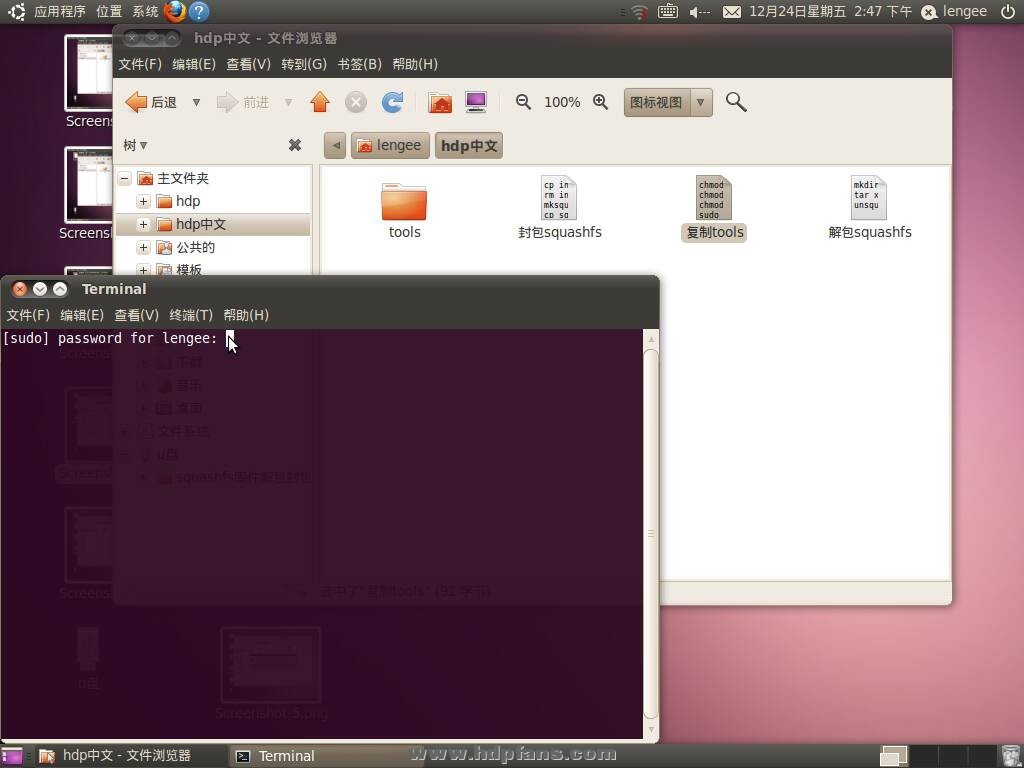Open file browser 编辑(E) menu
Viewport: 1024px width, 768px height.
click(194, 64)
